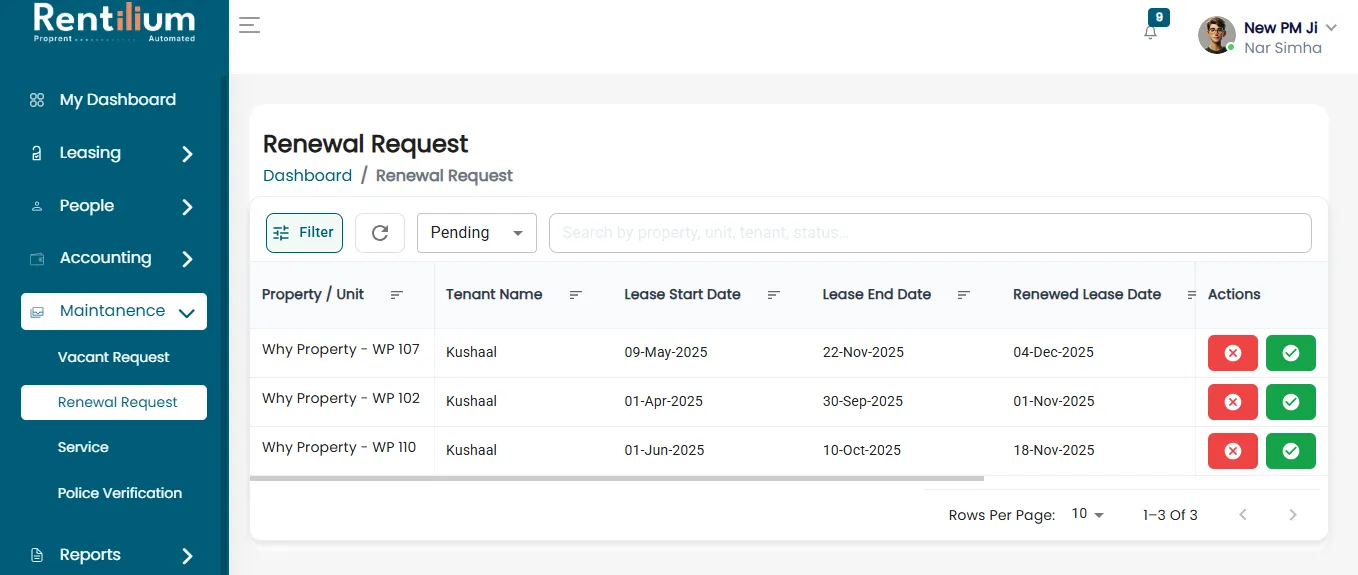Open the Rows Per Page dropdown
This screenshot has width=1358, height=575.
1088,514
